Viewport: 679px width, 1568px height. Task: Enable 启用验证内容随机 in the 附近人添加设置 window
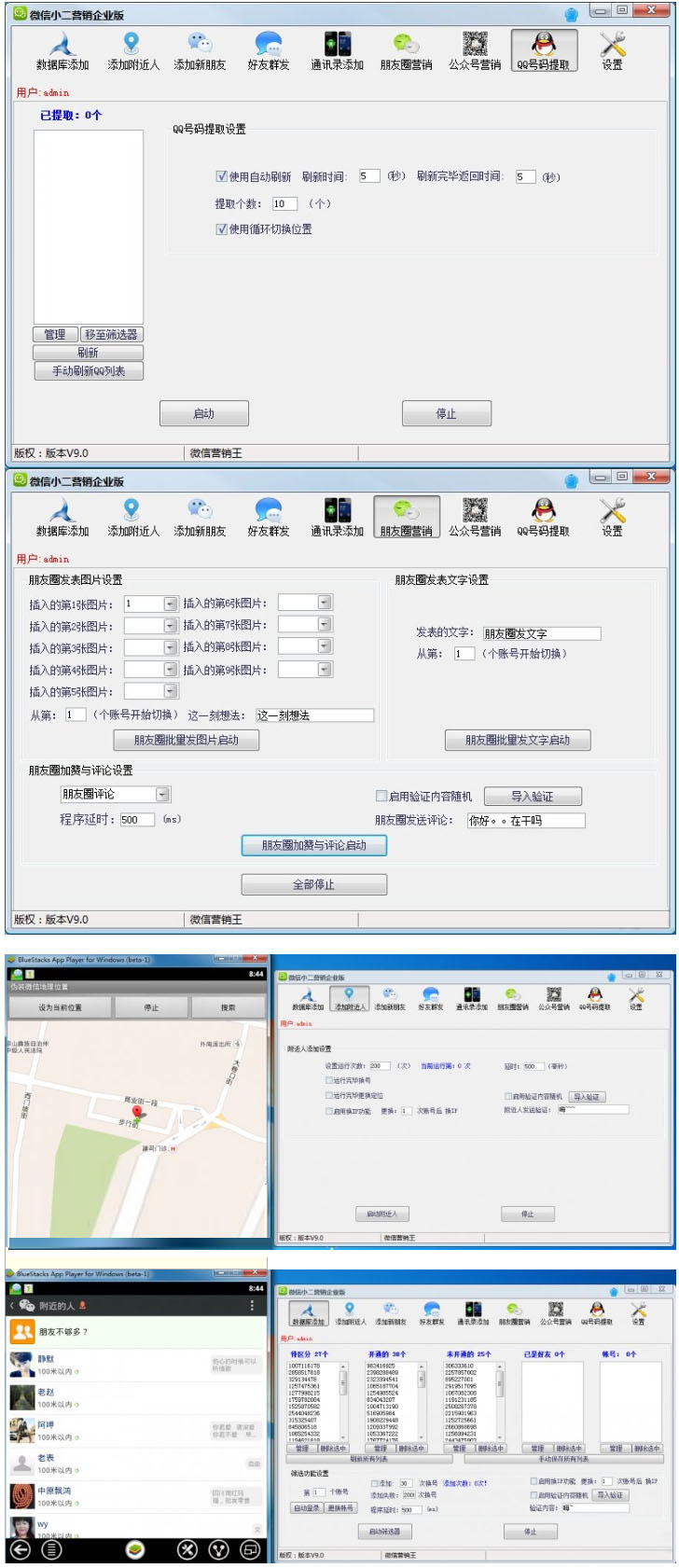click(508, 1096)
